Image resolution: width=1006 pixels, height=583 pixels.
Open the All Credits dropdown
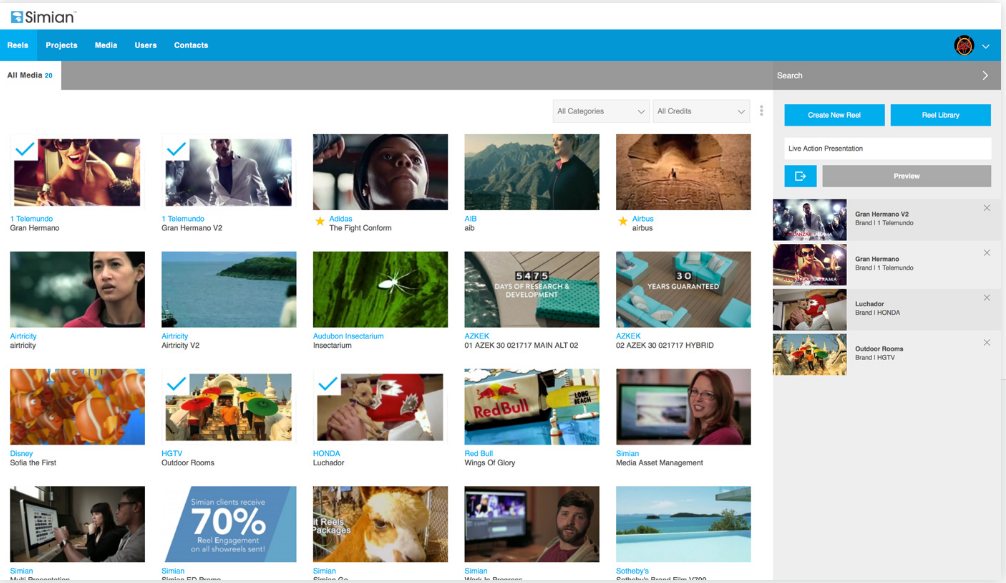pyautogui.click(x=701, y=111)
